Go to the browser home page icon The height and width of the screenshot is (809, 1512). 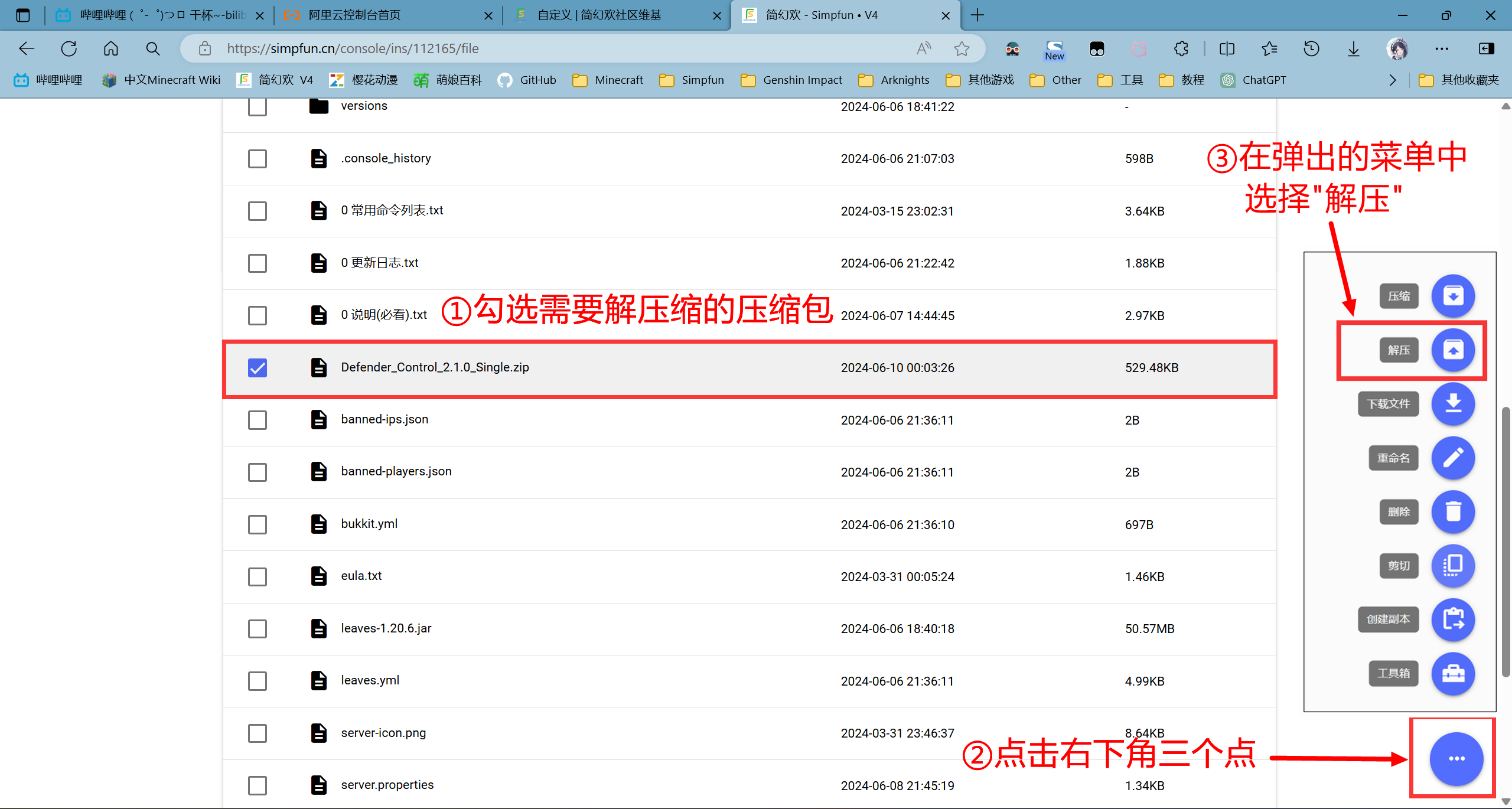(111, 48)
